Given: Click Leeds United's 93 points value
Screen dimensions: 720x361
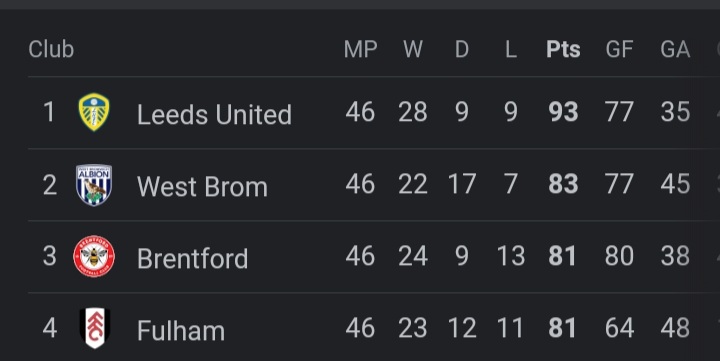Looking at the screenshot, I should (x=563, y=112).
